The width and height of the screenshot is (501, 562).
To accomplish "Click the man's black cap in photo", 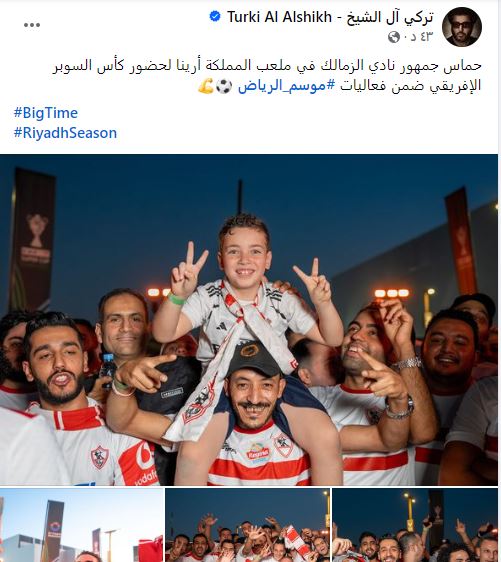I will click(x=254, y=359).
